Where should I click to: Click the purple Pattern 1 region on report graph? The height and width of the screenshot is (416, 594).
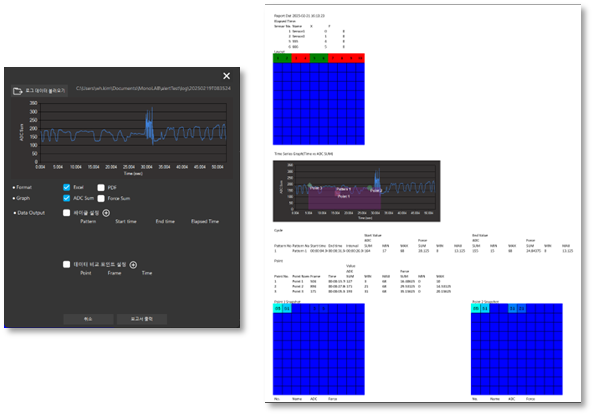coord(344,198)
